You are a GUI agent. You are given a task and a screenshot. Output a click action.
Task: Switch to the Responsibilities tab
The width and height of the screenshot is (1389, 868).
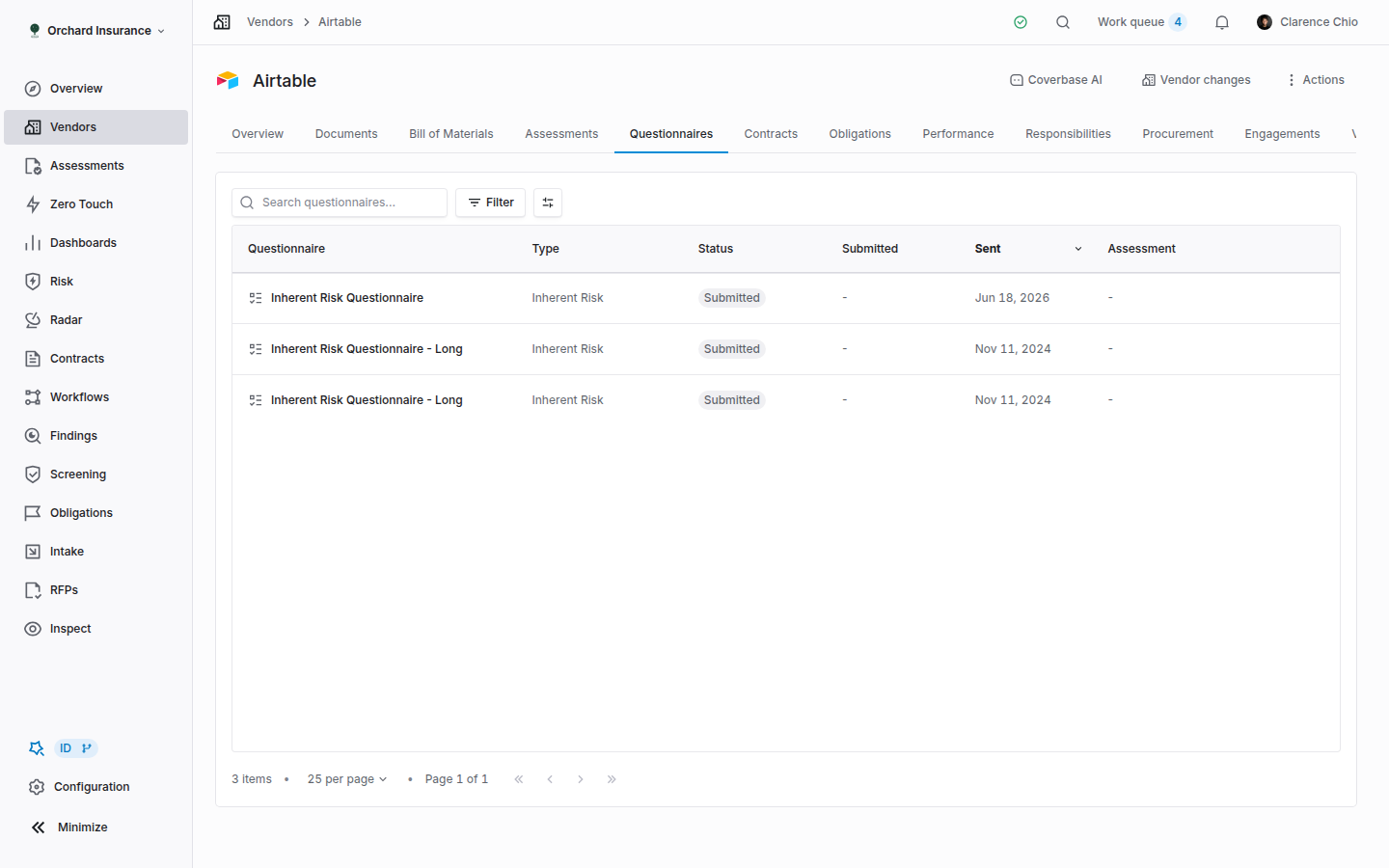1068,134
